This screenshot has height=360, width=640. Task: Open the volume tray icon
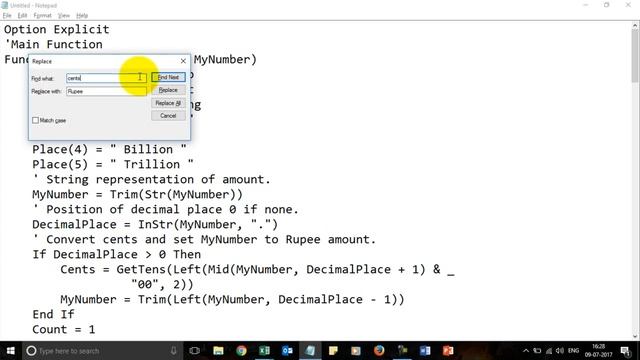click(x=560, y=351)
